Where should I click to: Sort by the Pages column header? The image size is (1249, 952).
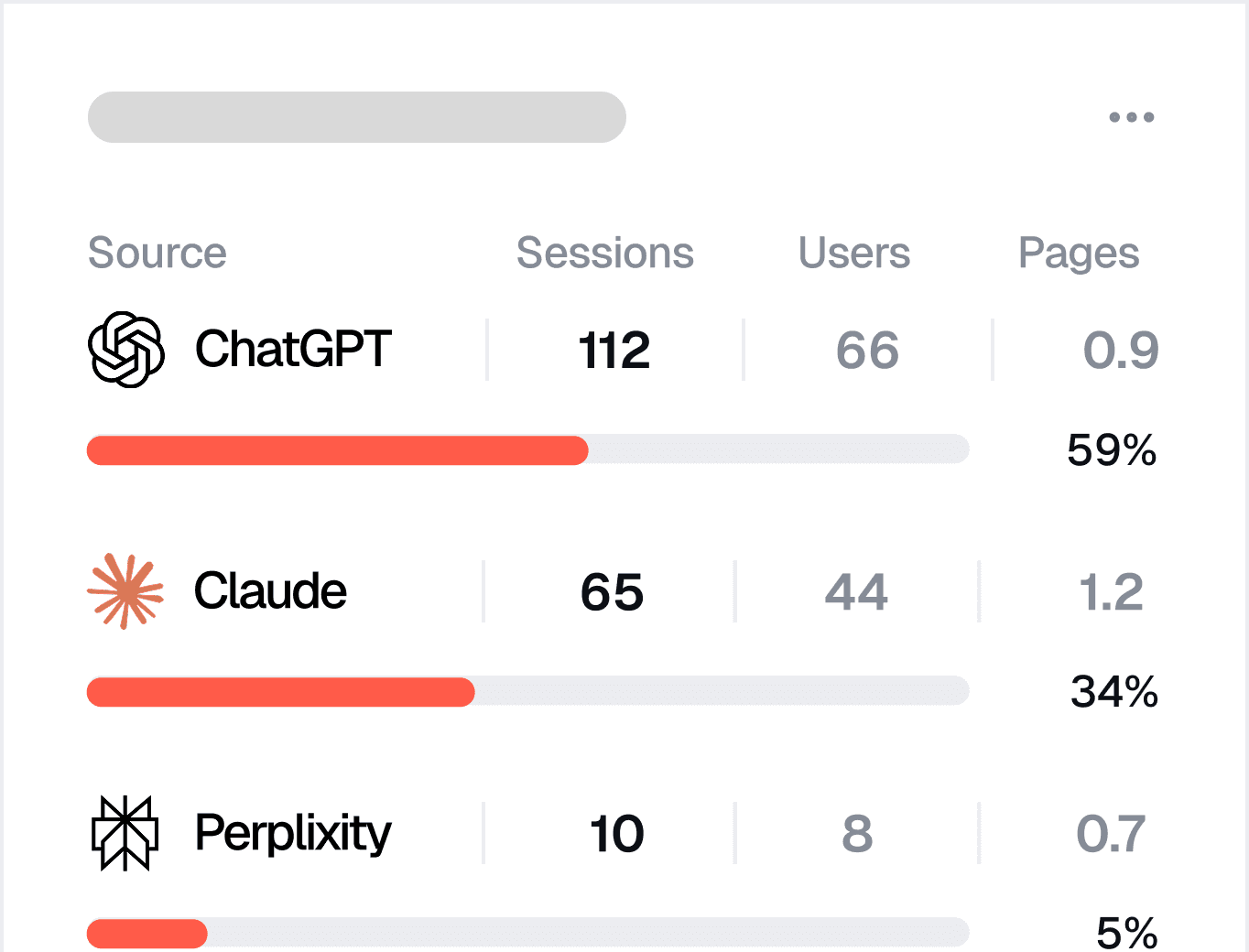(x=1079, y=254)
